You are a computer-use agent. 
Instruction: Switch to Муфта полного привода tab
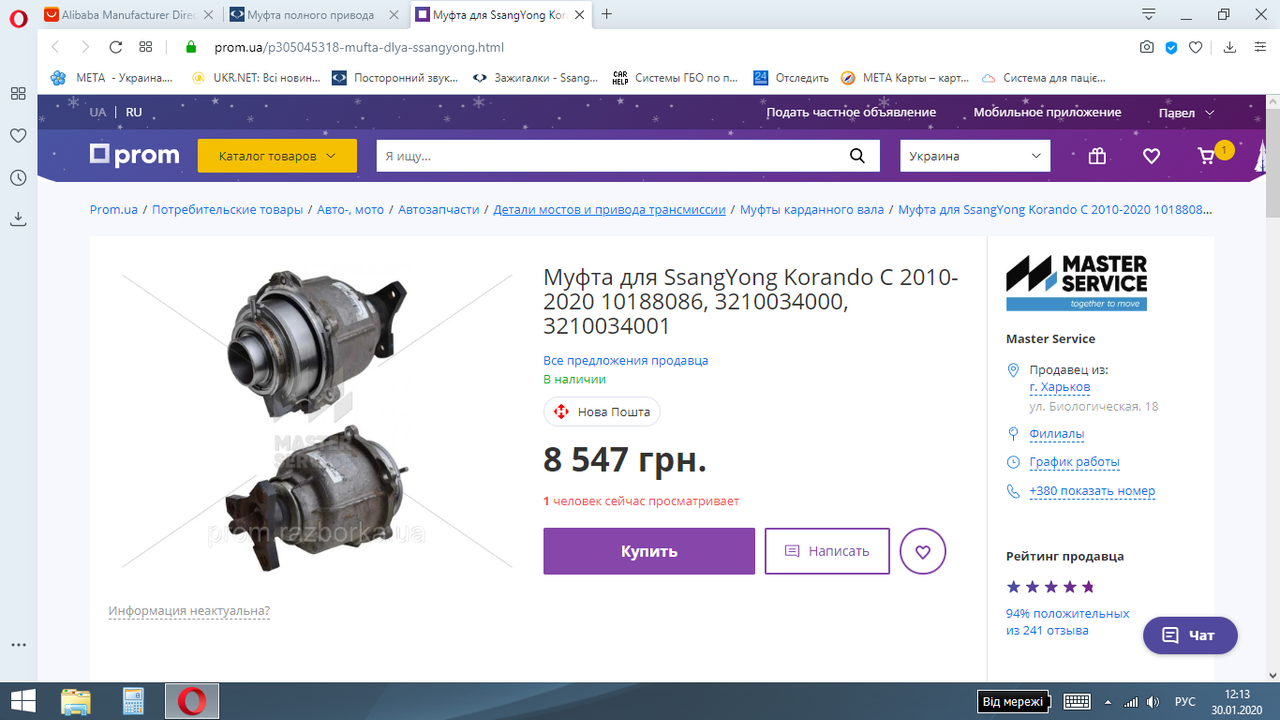point(314,15)
